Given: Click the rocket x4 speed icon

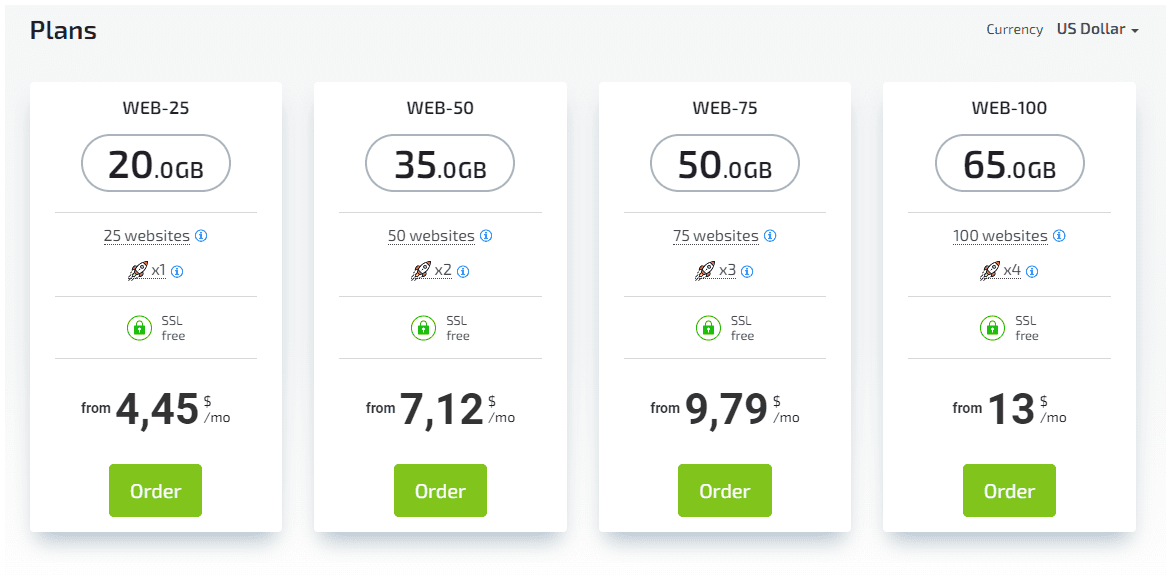Looking at the screenshot, I should pyautogui.click(x=990, y=270).
